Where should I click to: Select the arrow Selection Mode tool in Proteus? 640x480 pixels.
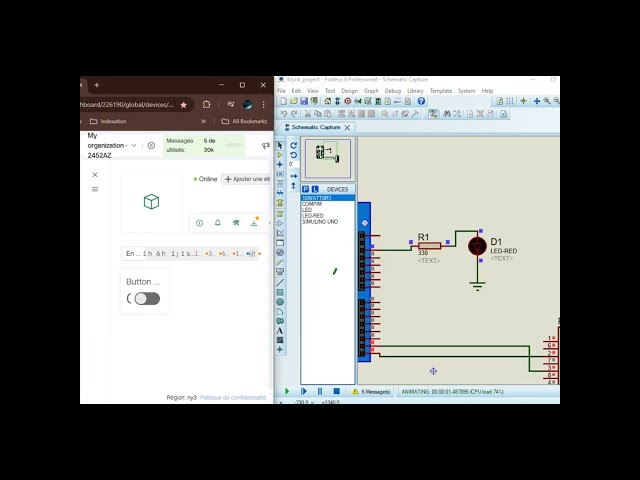(280, 146)
